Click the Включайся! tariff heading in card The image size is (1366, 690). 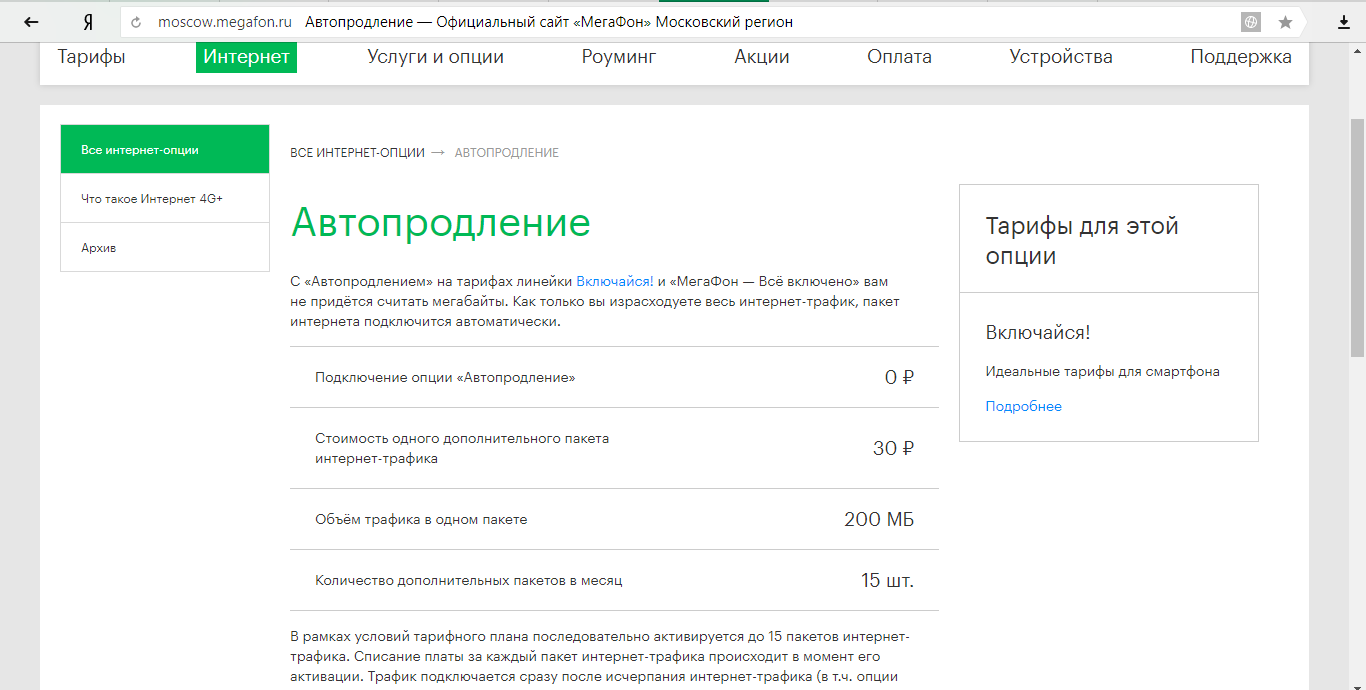point(1038,333)
